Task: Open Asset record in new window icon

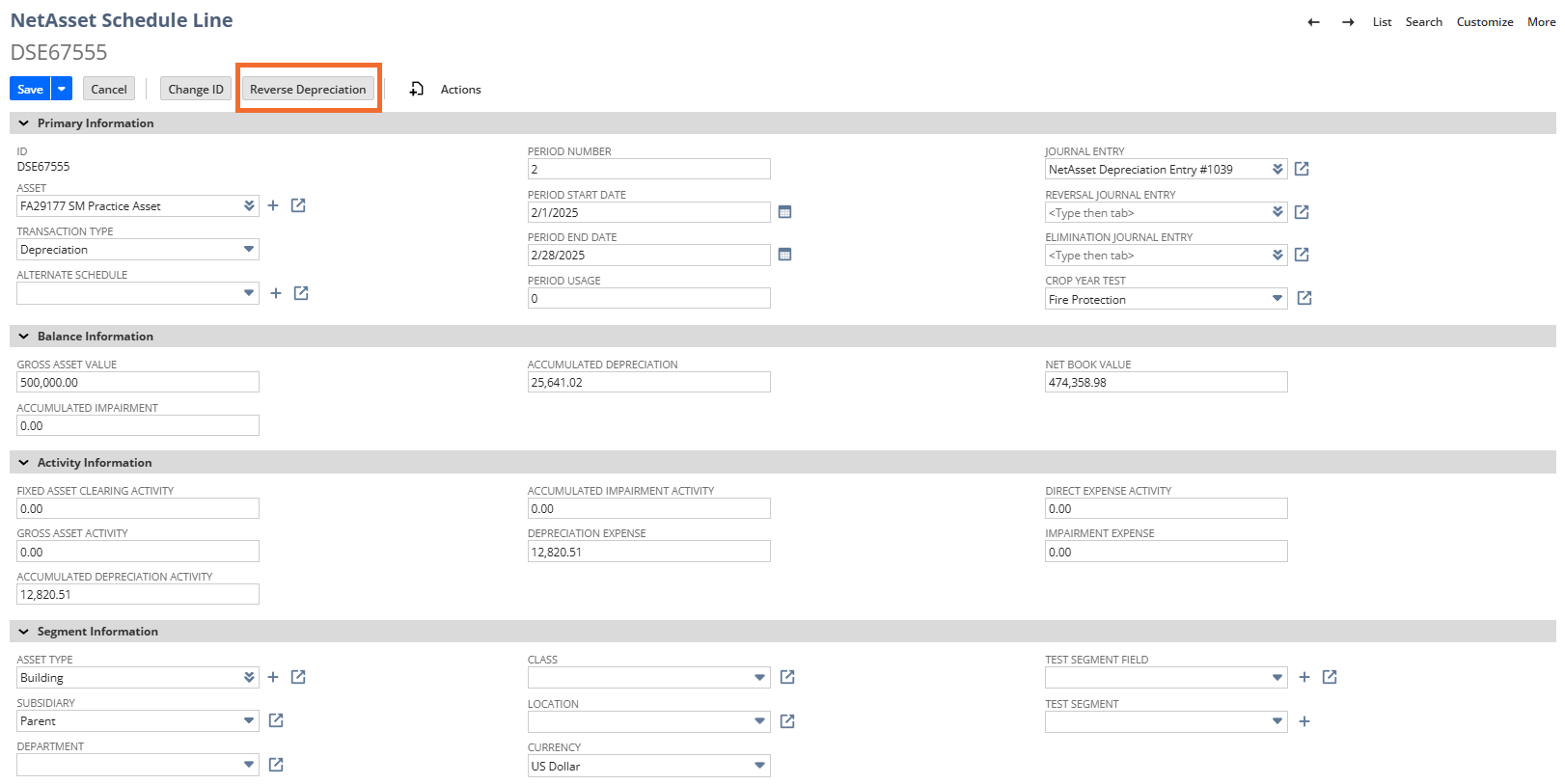Action: (x=298, y=205)
